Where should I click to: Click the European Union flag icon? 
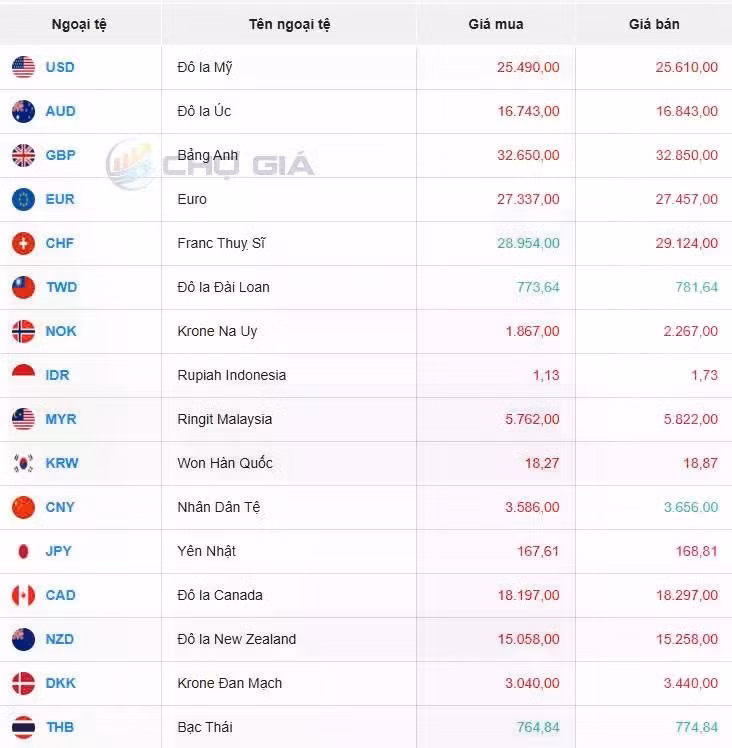click(23, 199)
